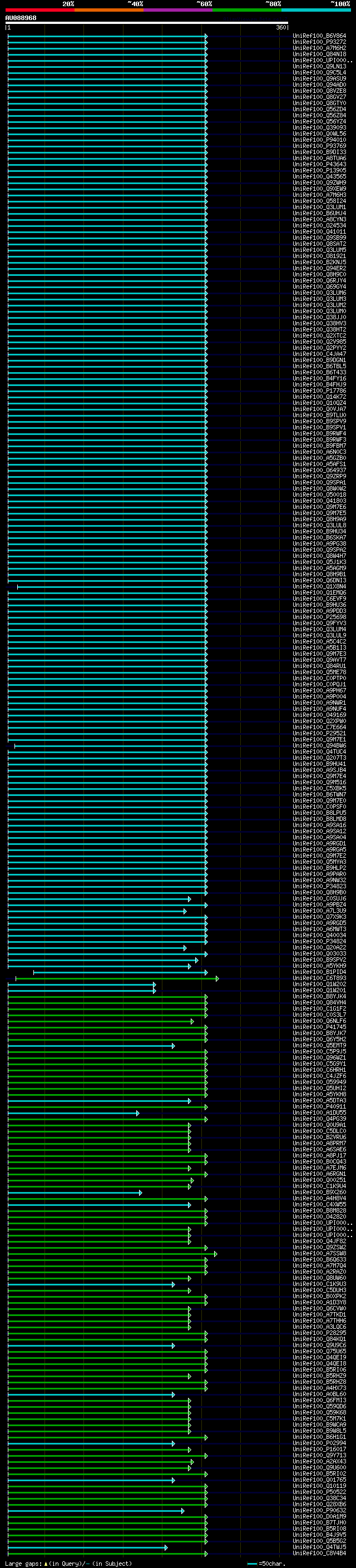Select the UniRef100_B9DI33 label
Image resolution: width=356 pixels, height=1568 pixels.
pos(319,152)
